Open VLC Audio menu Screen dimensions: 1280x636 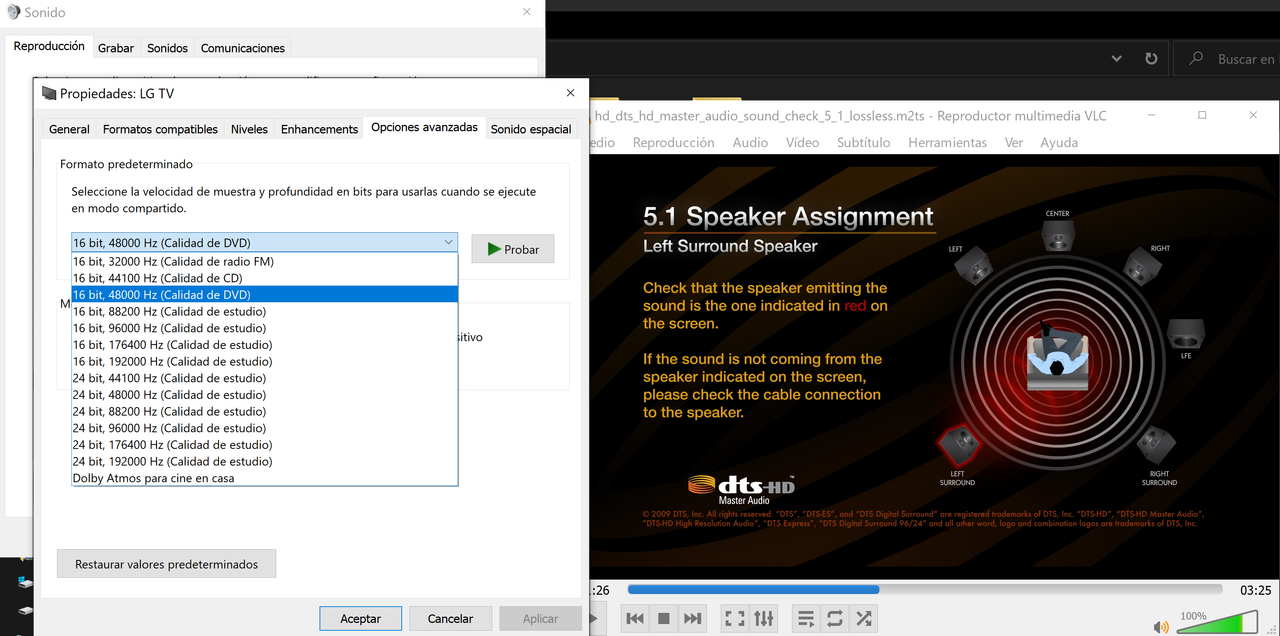(x=750, y=142)
